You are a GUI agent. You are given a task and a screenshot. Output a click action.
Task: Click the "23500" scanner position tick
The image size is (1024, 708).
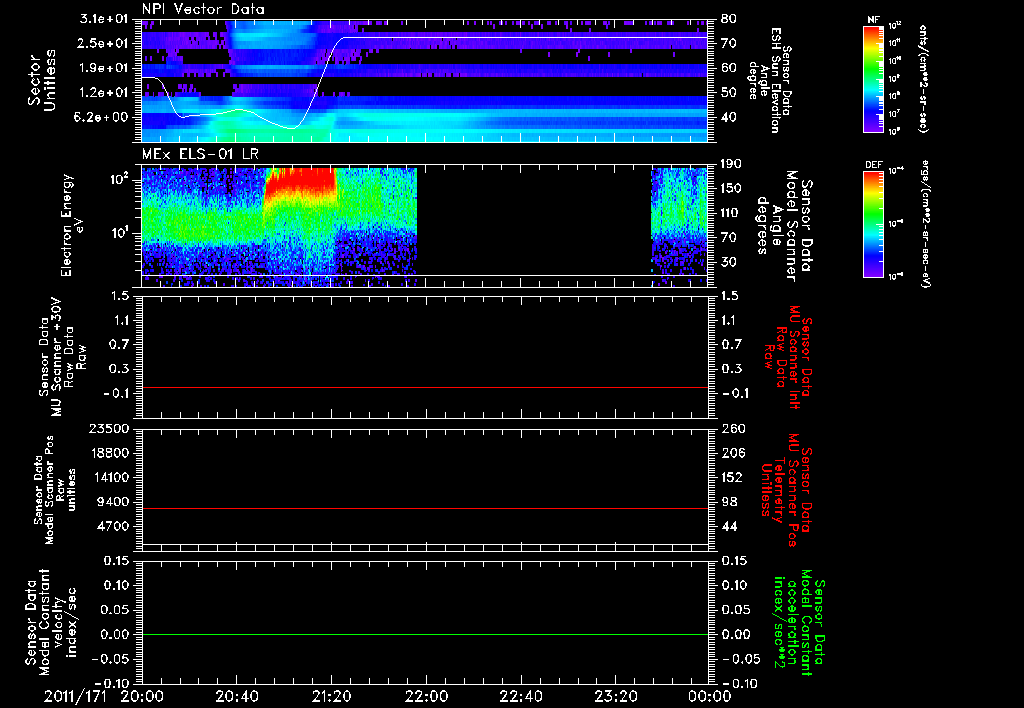tap(110, 428)
